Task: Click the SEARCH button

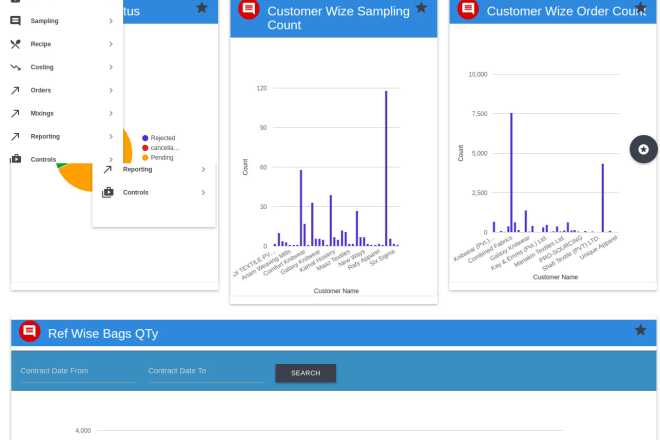Action: [306, 373]
